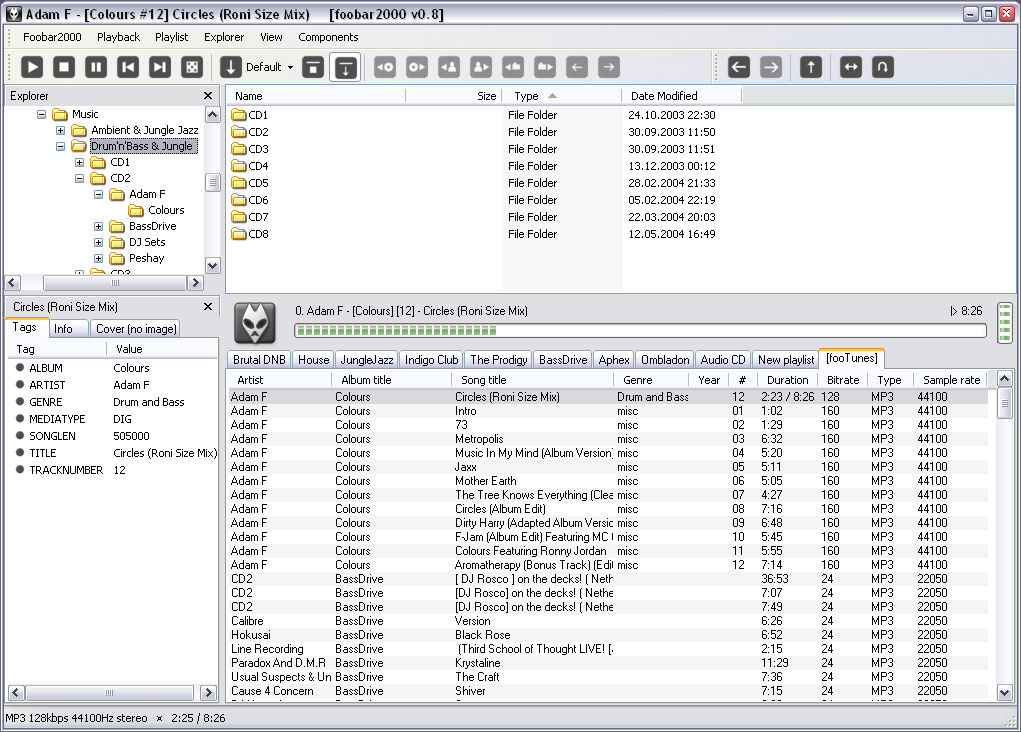The height and width of the screenshot is (732, 1021).
Task: Click the Stop playback button
Action: click(64, 67)
